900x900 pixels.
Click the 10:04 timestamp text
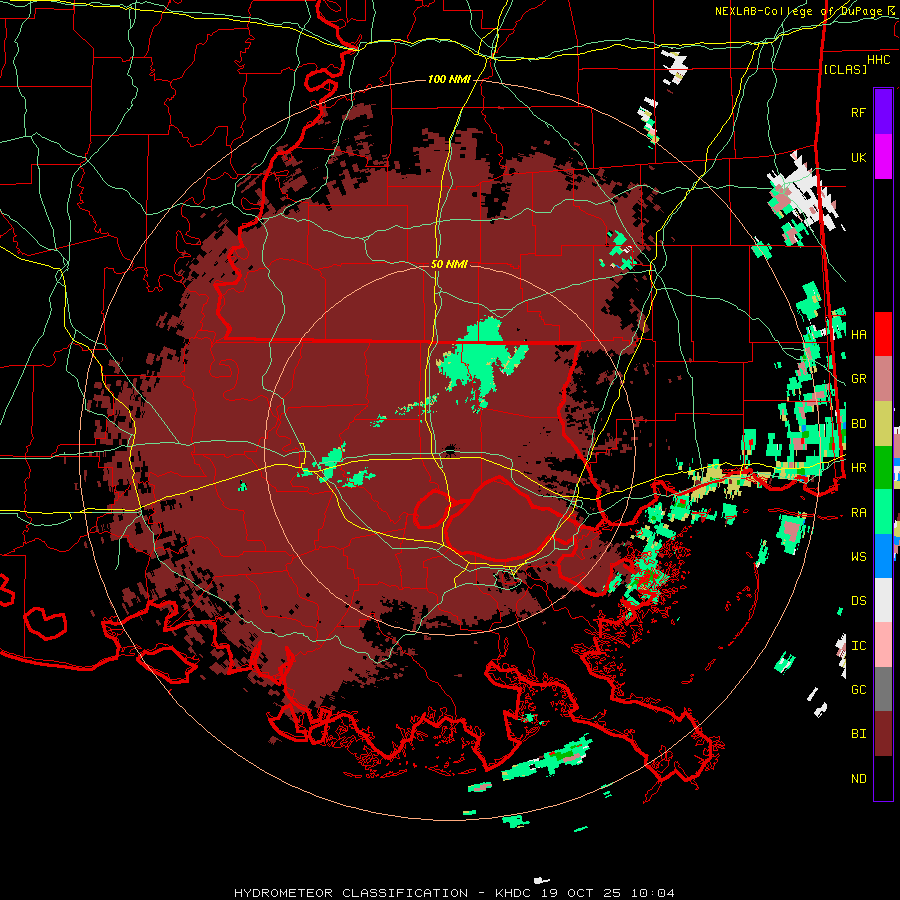click(653, 893)
